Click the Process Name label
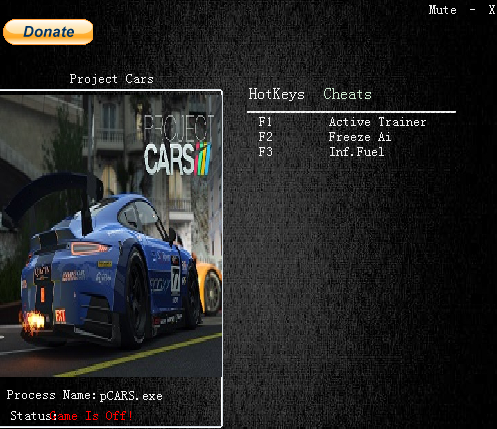497x429 pixels. coord(51,395)
